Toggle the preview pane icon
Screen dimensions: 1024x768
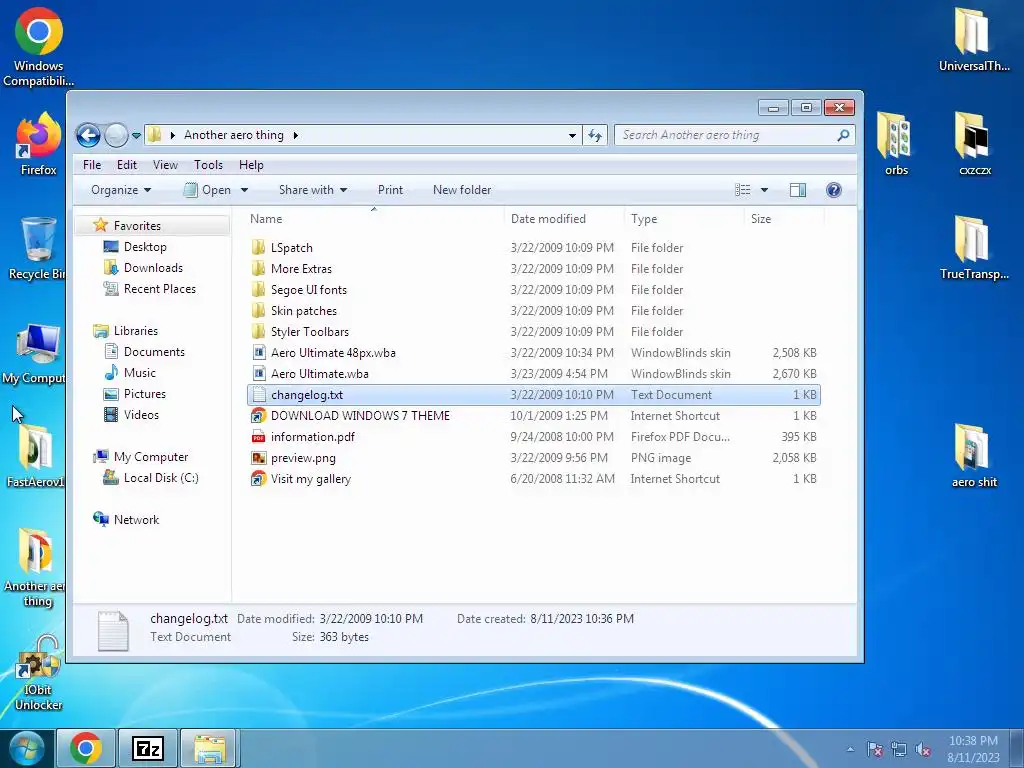797,190
